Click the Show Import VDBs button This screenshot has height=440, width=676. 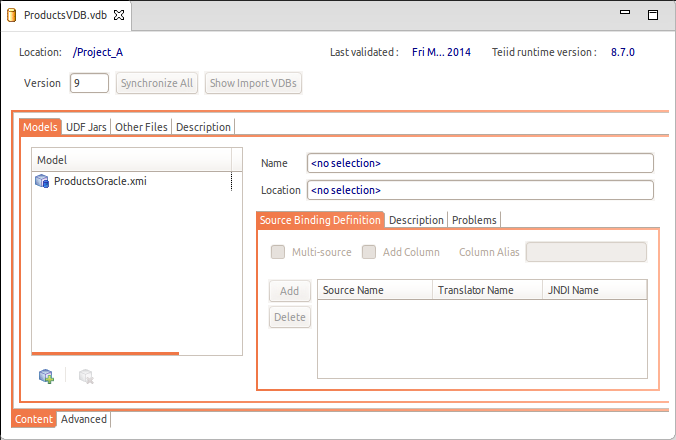coord(253,83)
